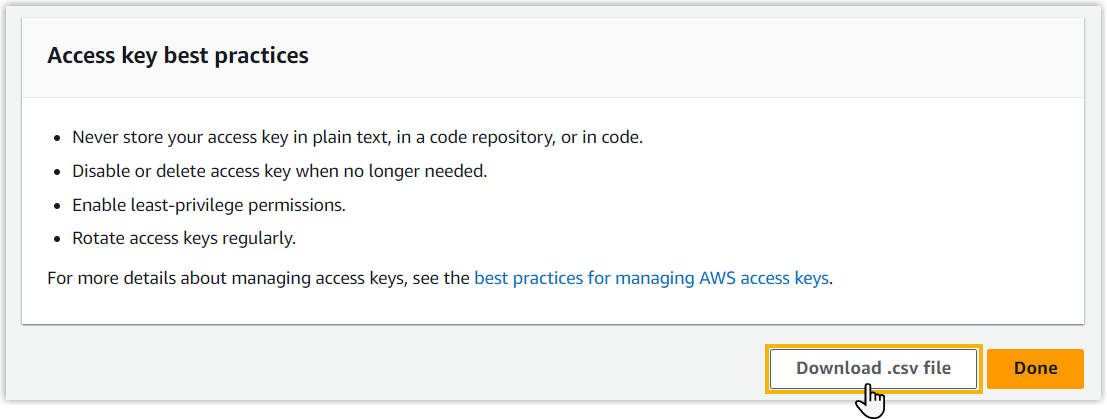Click the "Access key best practices" heading
1107x419 pixels.
coord(178,56)
